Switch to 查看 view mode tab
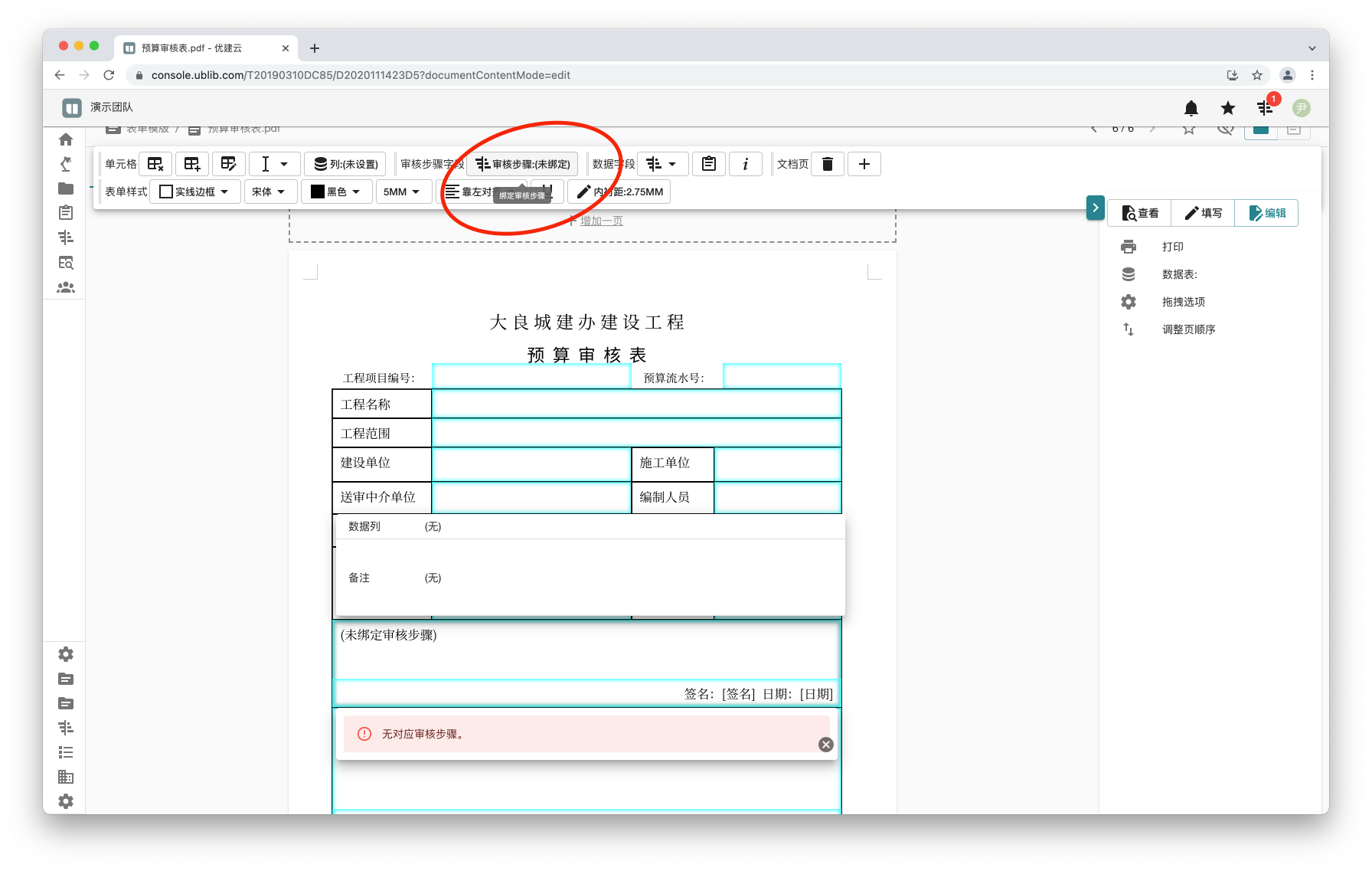 [1139, 213]
